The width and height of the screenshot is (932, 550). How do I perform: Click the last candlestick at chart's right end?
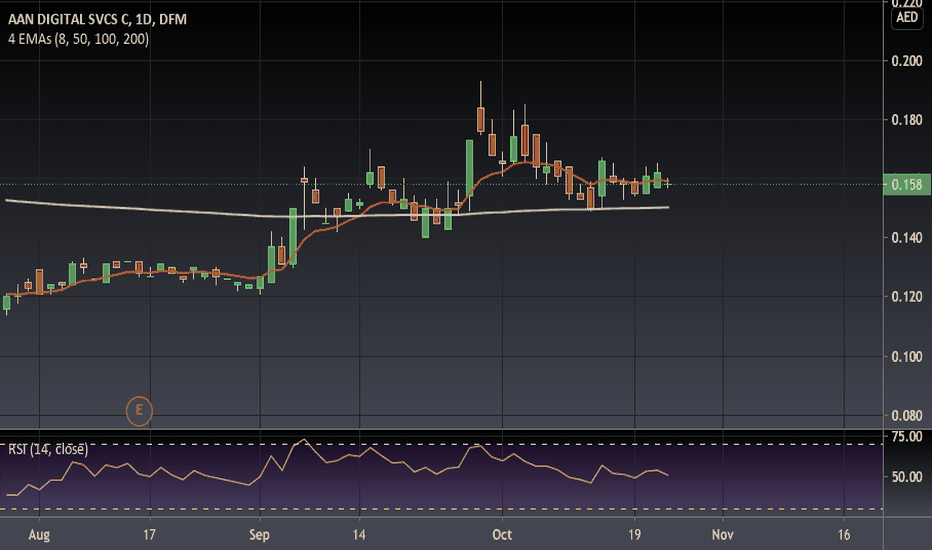669,183
